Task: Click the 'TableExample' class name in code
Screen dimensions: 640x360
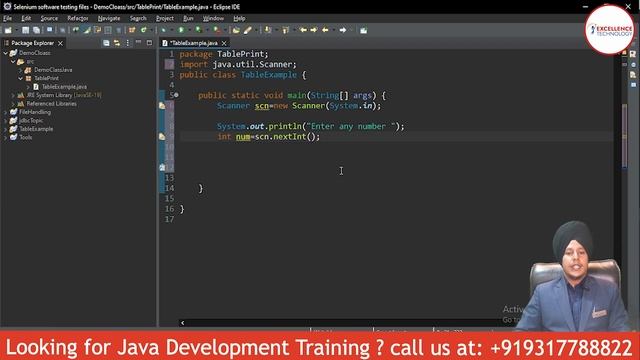Action: (269, 75)
